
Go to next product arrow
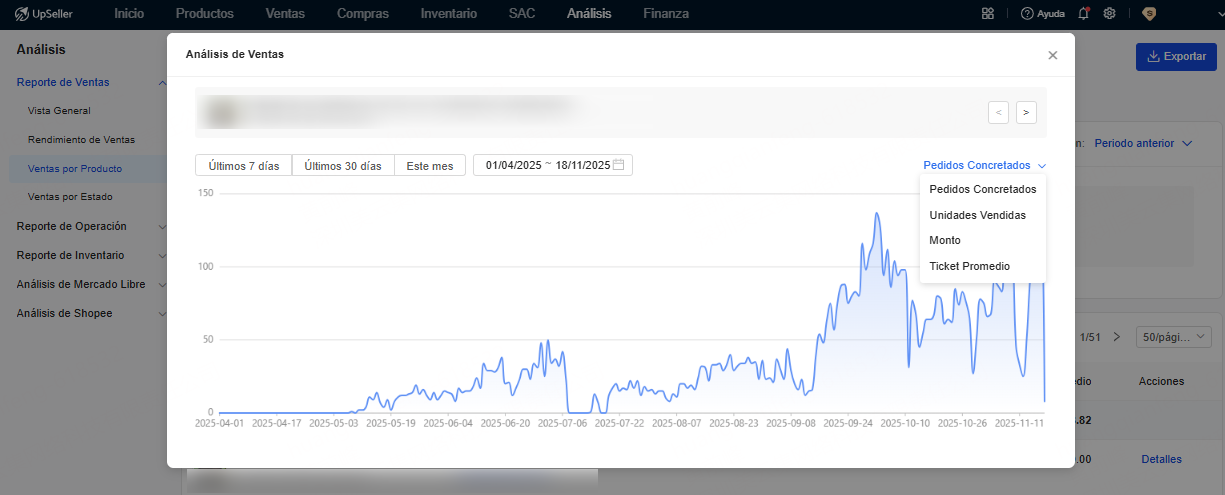1026,113
